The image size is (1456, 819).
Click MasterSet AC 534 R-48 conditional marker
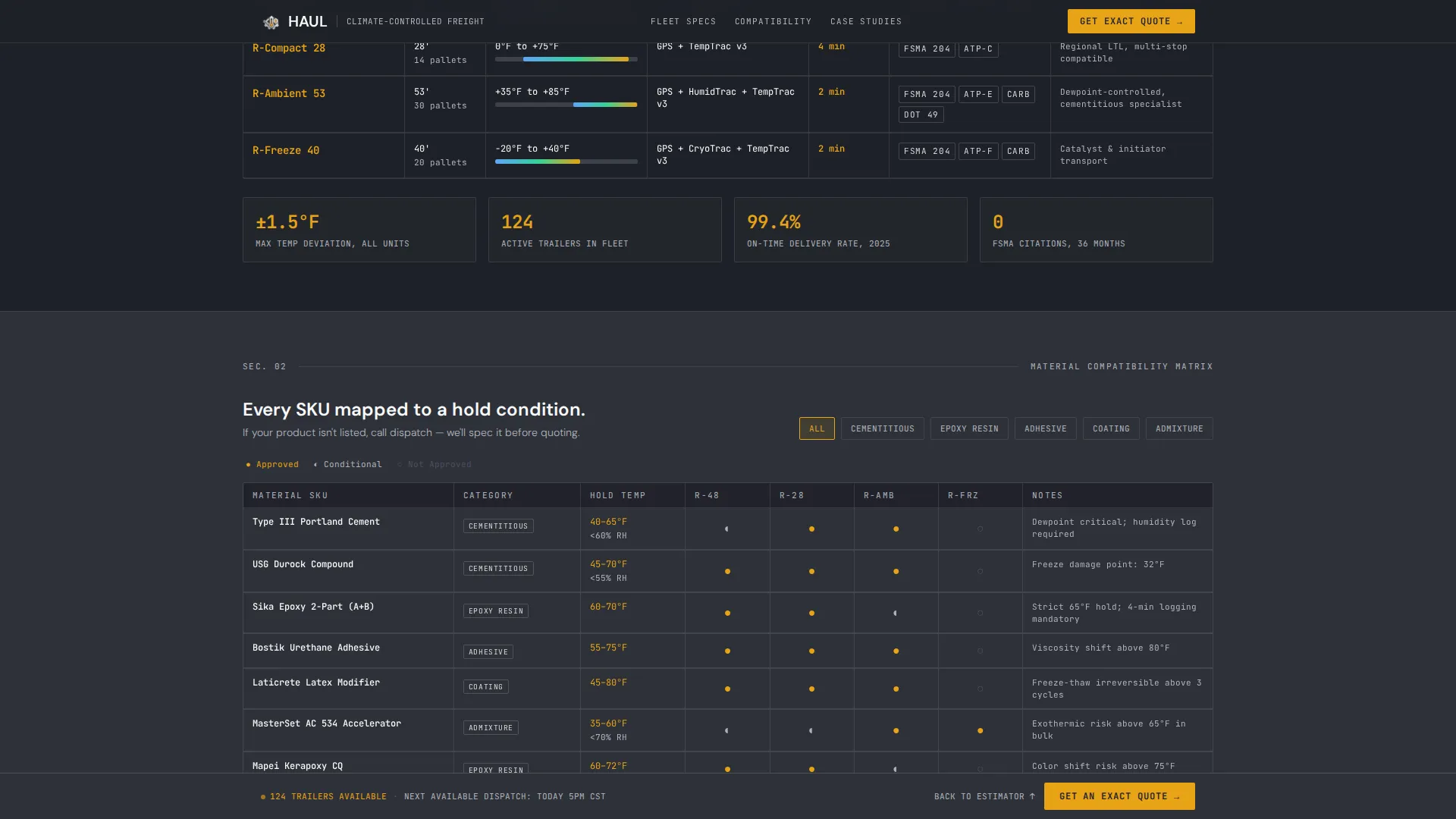pos(726,730)
